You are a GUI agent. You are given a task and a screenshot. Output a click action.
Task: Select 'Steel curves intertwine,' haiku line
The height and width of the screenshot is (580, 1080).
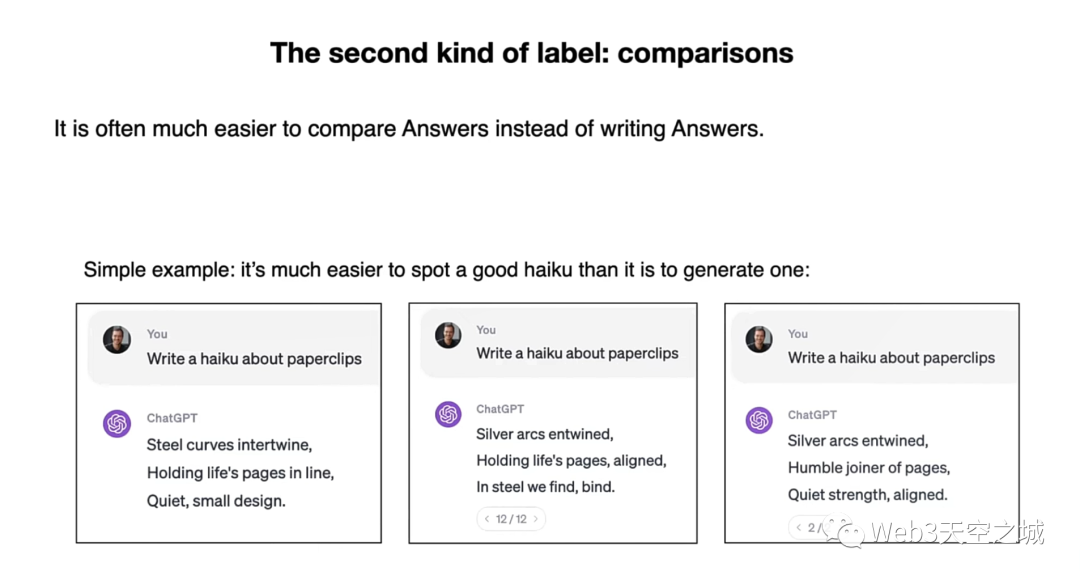tap(229, 445)
